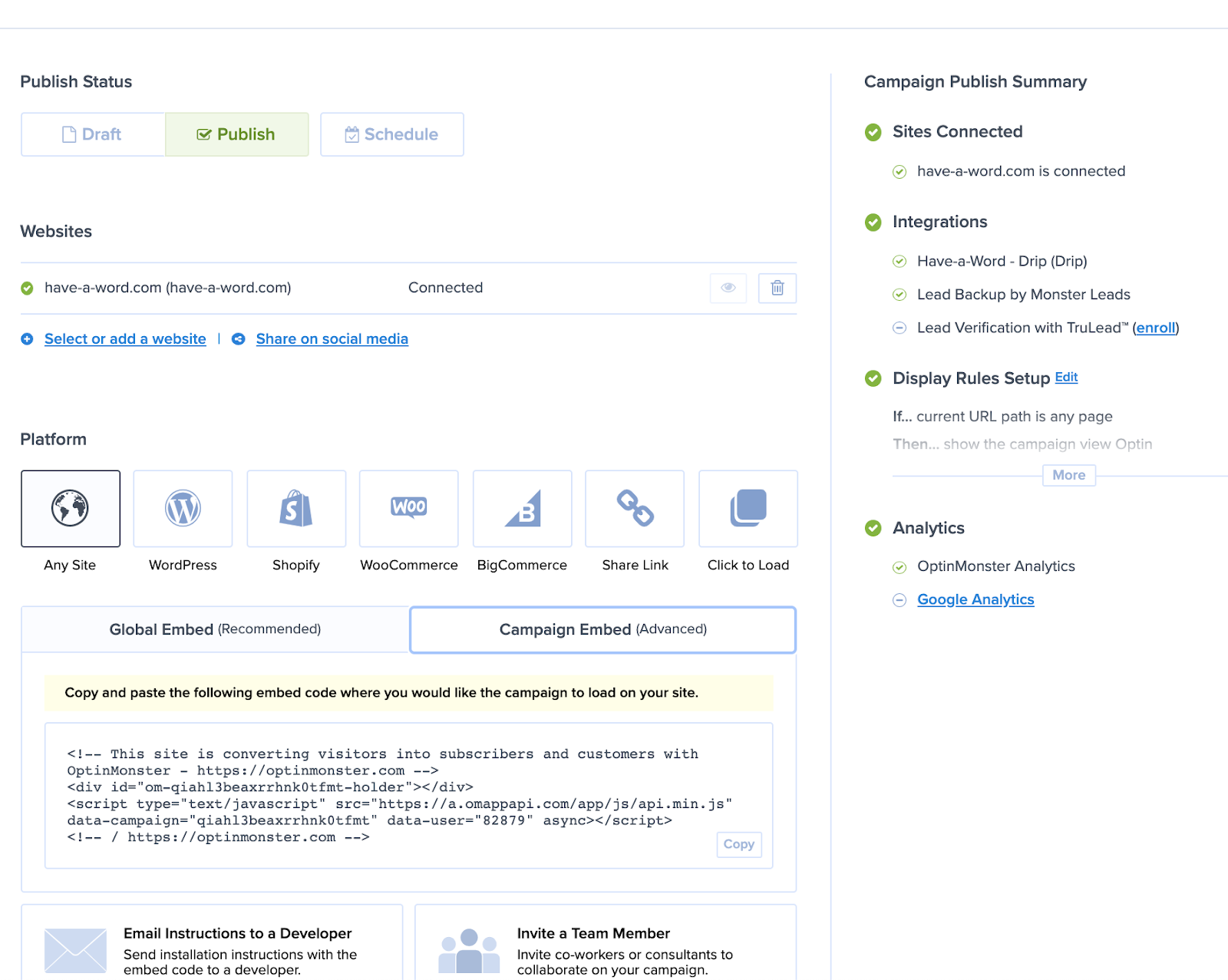This screenshot has height=980, width=1228.
Task: Select the Any Site globe platform icon
Action: pyautogui.click(x=71, y=509)
